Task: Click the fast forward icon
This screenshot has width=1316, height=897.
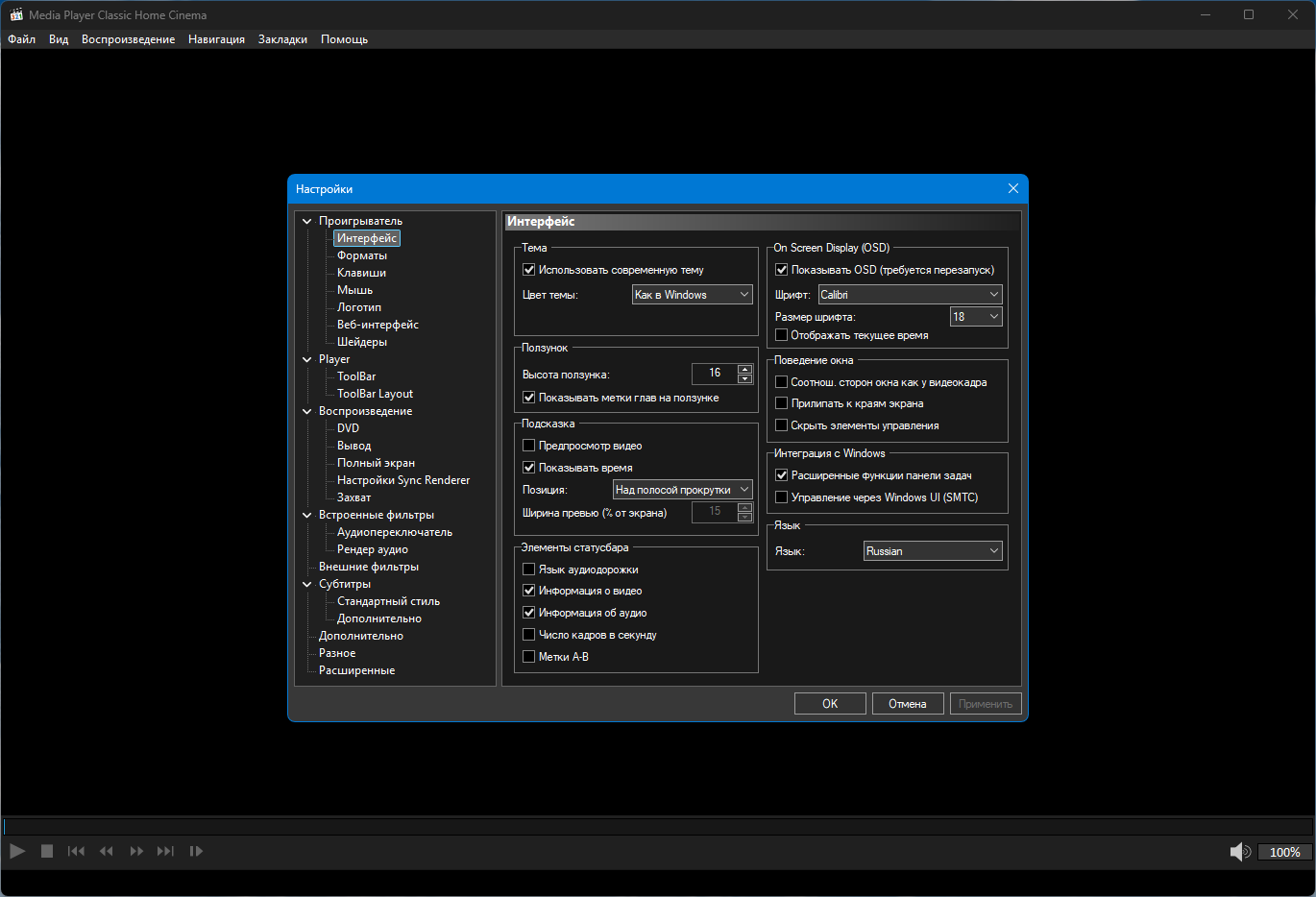Action: (x=136, y=851)
